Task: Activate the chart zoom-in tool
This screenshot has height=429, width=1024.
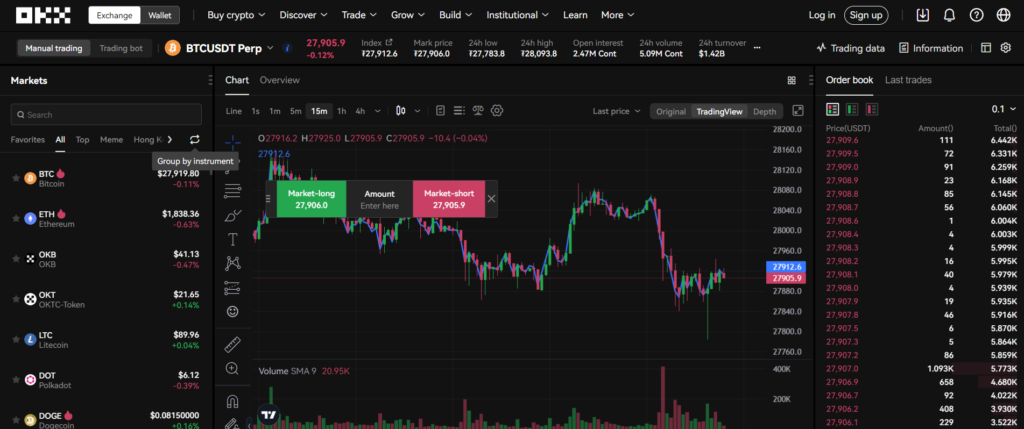Action: point(232,368)
